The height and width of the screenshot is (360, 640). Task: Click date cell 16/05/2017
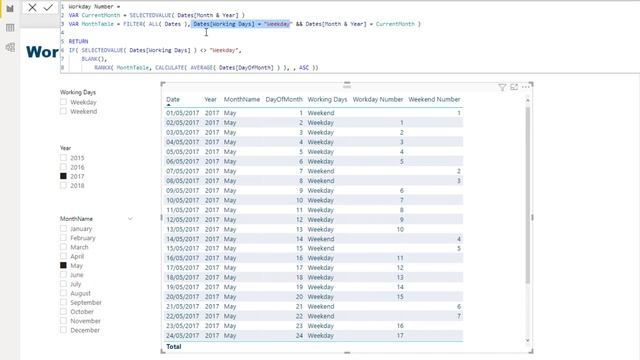(182, 258)
